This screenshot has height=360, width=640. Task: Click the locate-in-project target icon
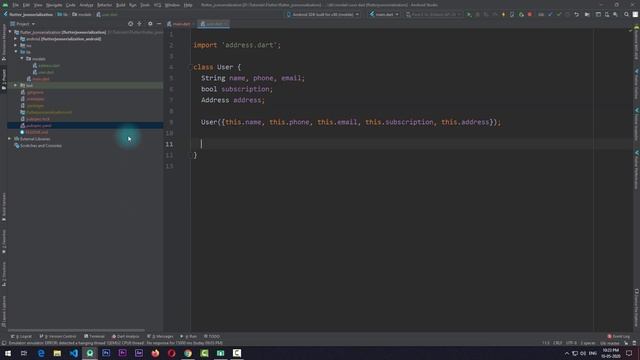131,24
